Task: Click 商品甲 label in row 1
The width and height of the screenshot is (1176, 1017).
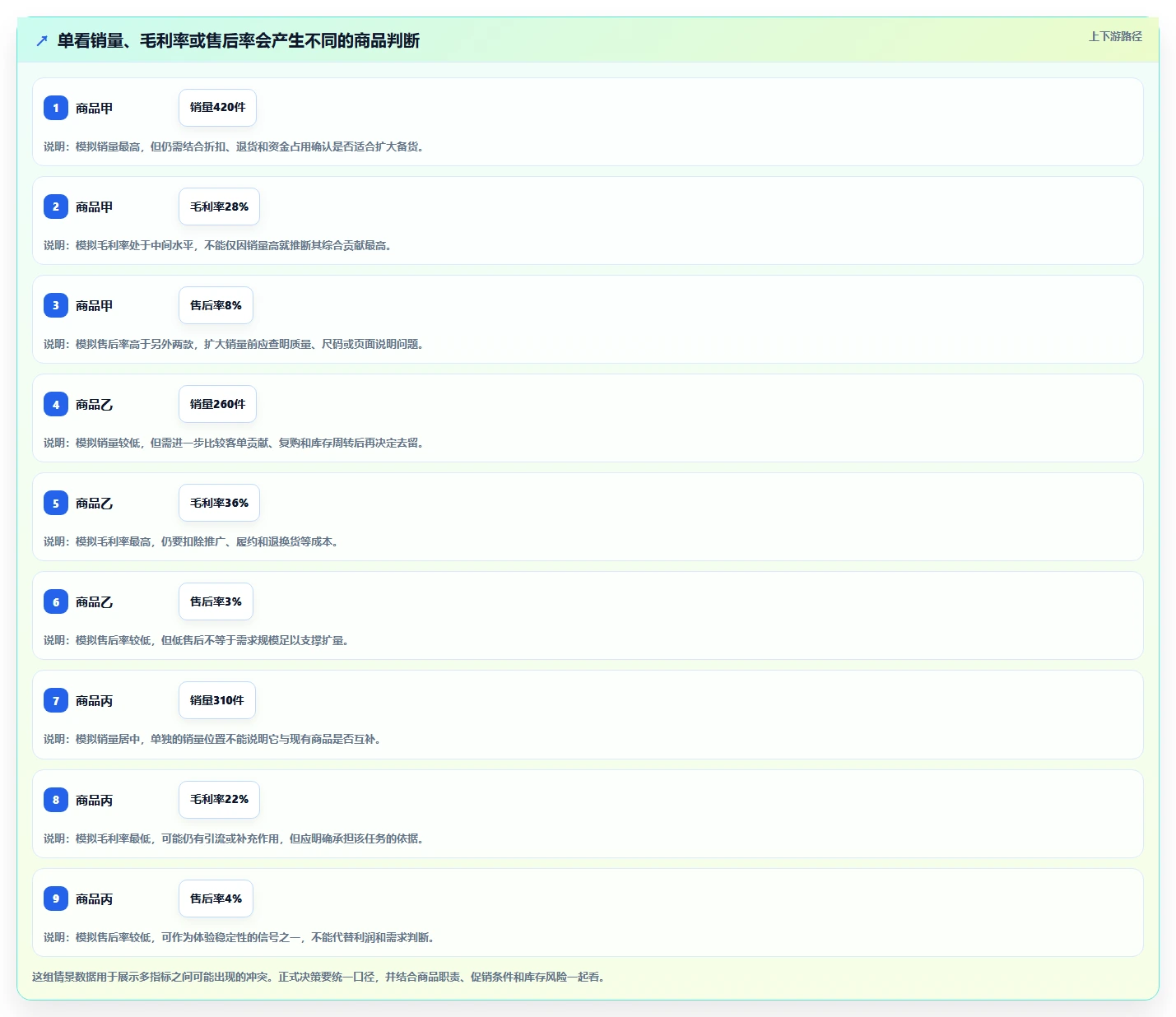Action: [x=95, y=108]
